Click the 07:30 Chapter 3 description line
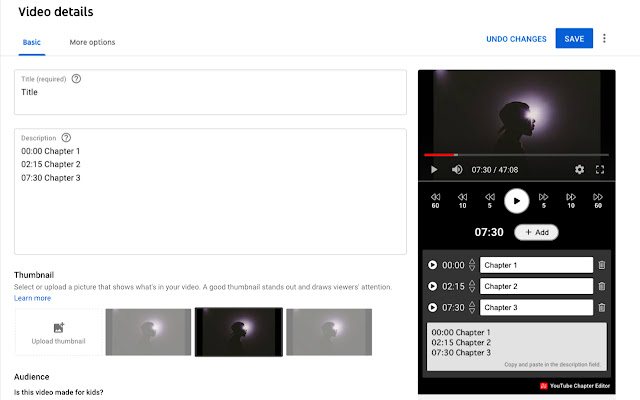Screen dimensions: 640x400 coord(51,178)
